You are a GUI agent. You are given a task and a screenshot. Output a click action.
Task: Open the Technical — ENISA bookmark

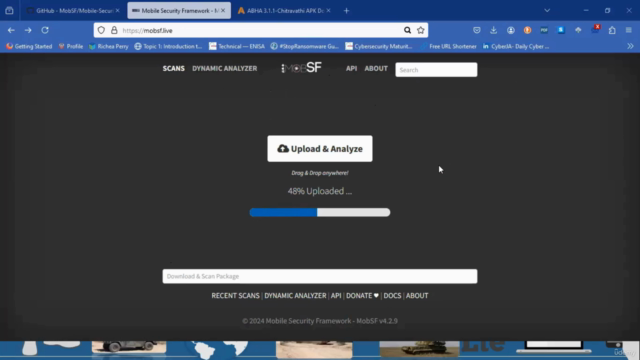click(237, 46)
